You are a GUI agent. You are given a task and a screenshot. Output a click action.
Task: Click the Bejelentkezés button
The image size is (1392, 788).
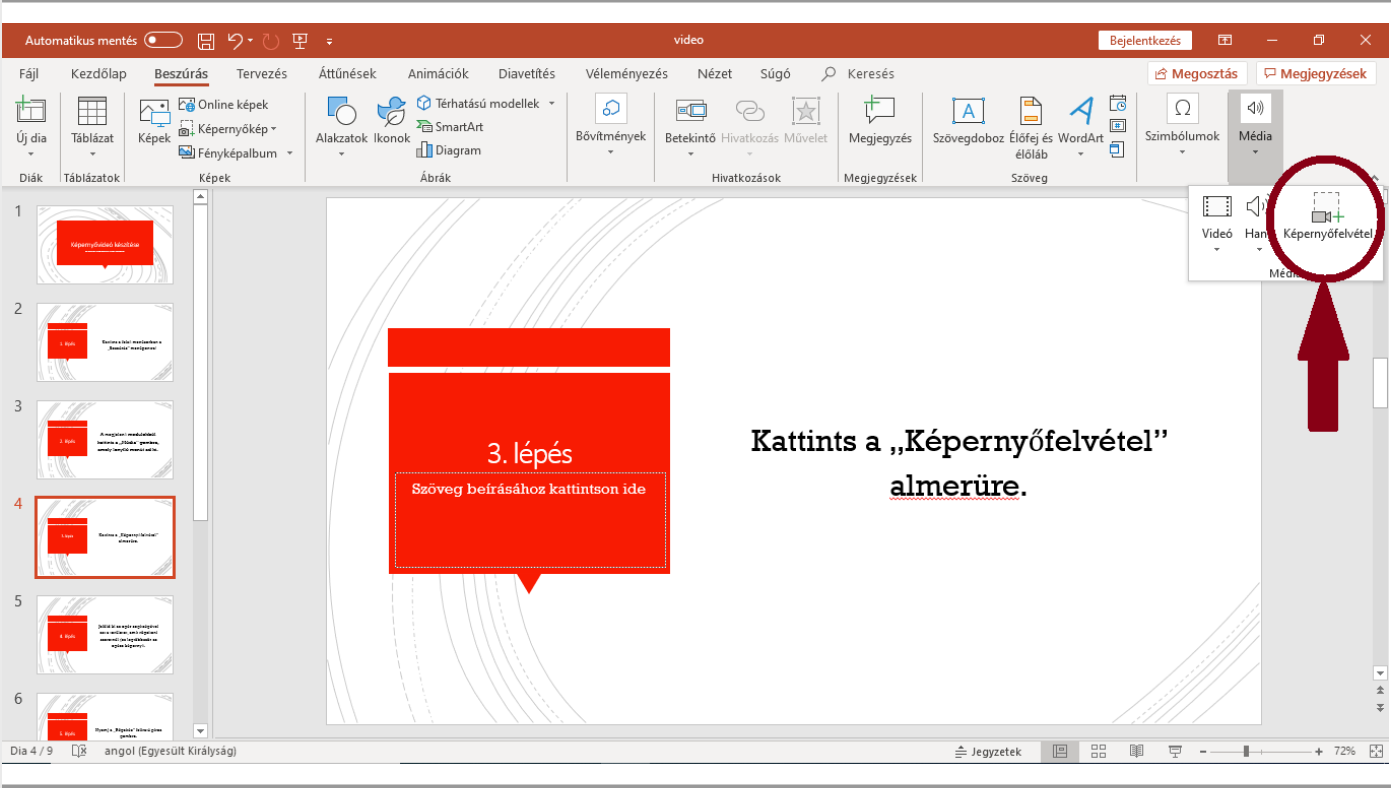tap(1145, 41)
